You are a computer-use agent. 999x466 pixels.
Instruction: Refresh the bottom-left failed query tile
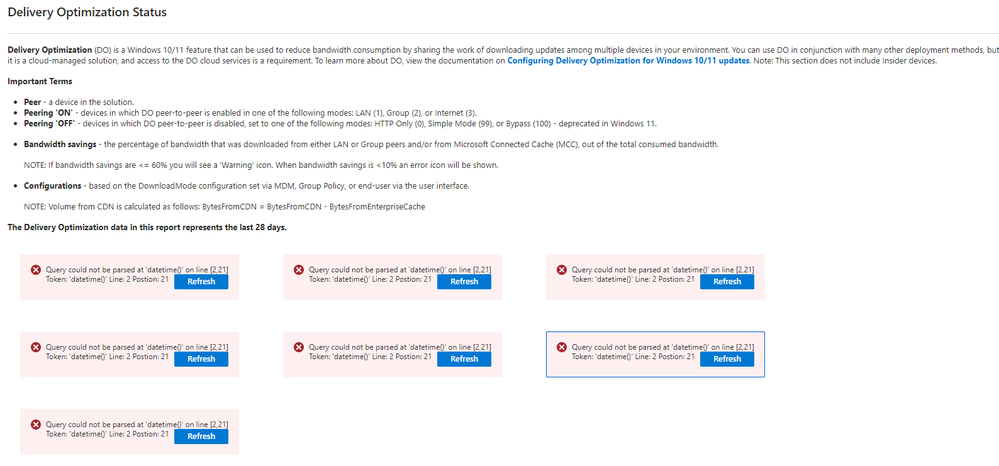(x=201, y=436)
